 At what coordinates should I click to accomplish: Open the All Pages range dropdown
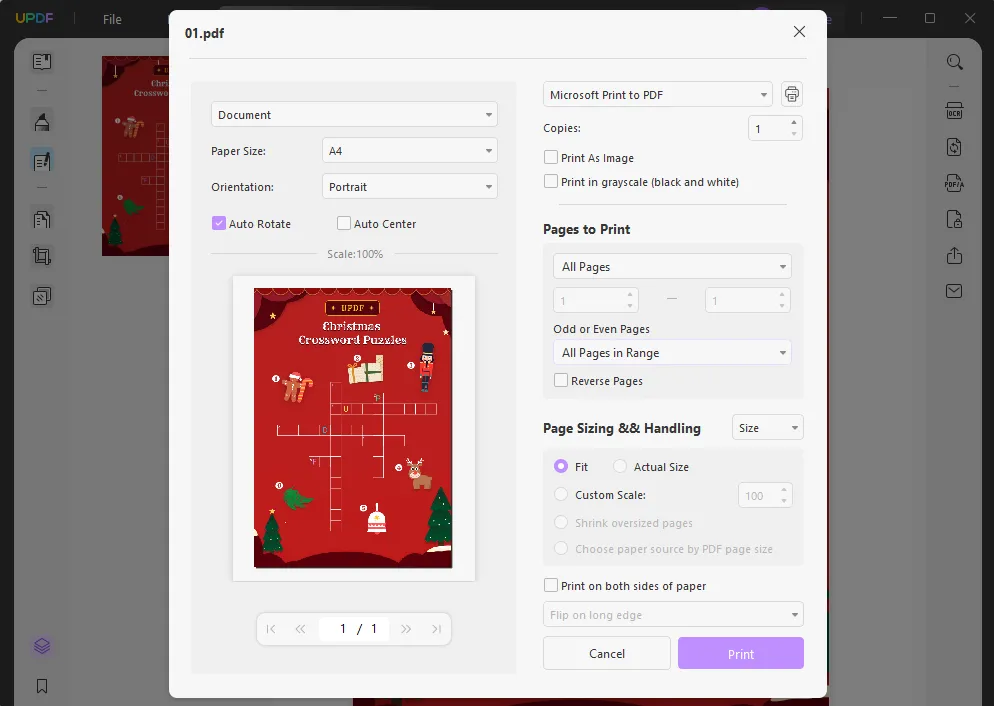pos(672,267)
